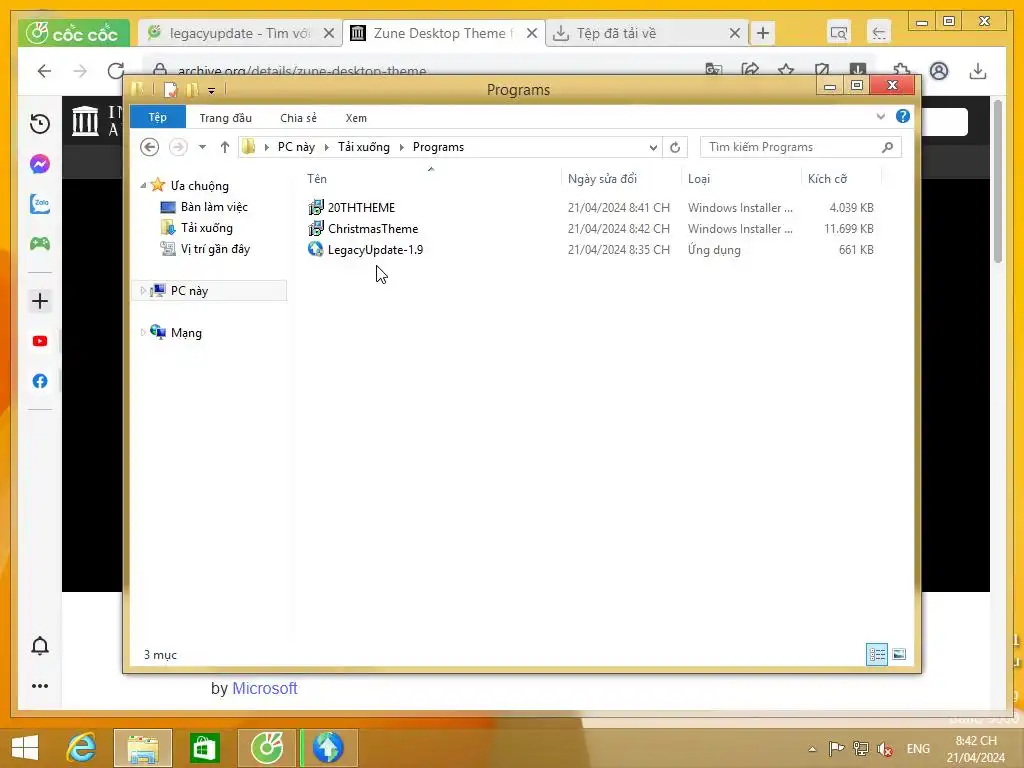Open Microsoft link on archive page
Screen dimensions: 1024x768
click(264, 688)
